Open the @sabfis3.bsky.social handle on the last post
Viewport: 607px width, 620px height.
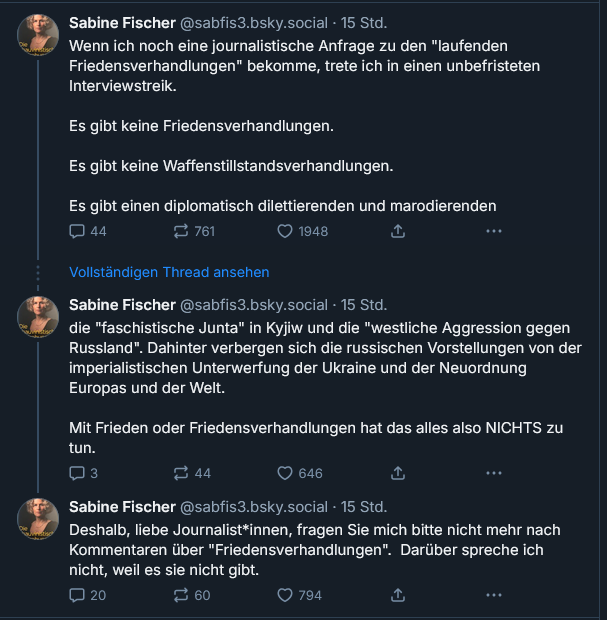253,506
